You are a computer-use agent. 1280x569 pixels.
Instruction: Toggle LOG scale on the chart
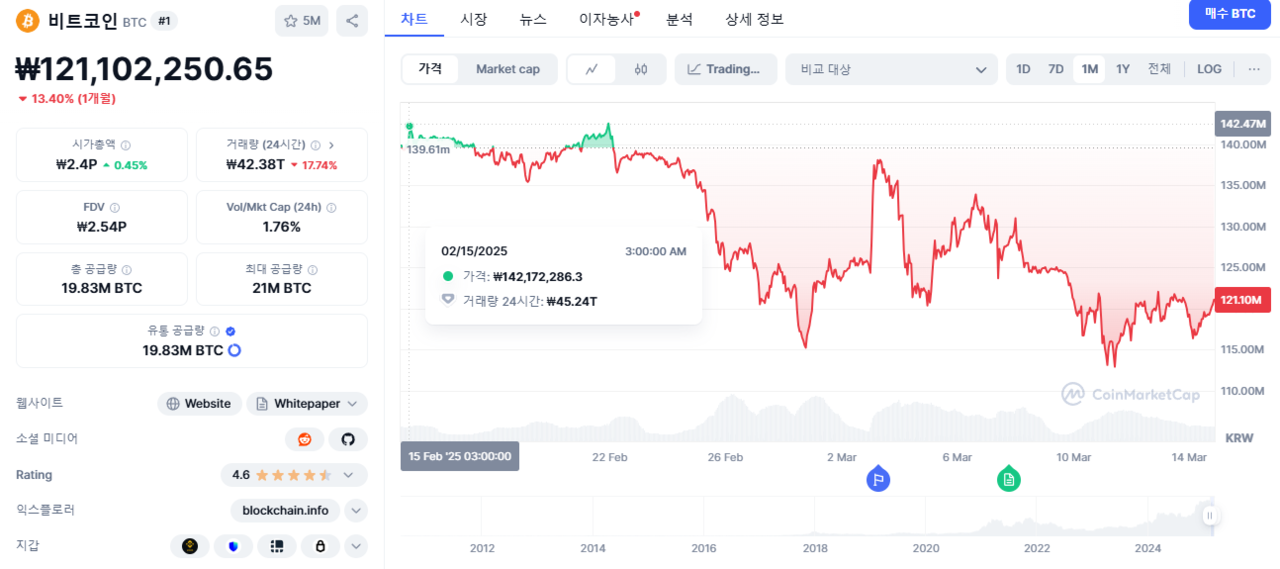(x=1209, y=69)
